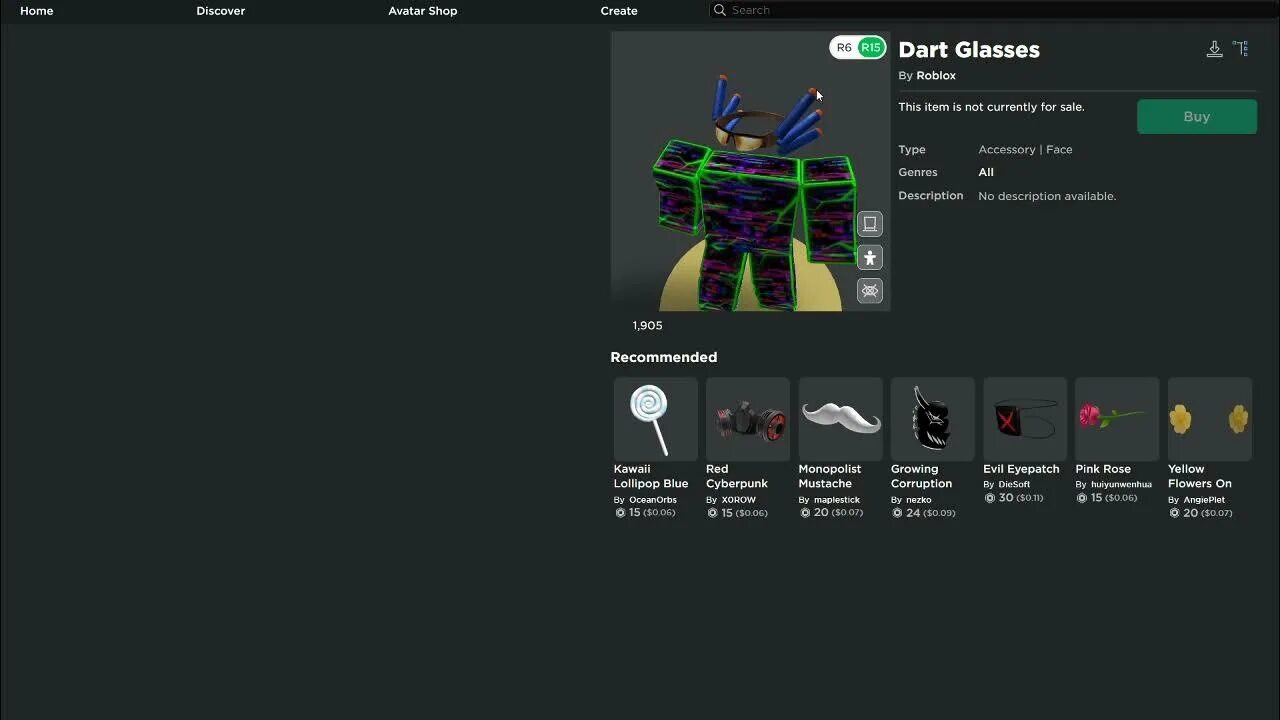1280x720 pixels.
Task: Click the All genres link
Action: pos(986,173)
